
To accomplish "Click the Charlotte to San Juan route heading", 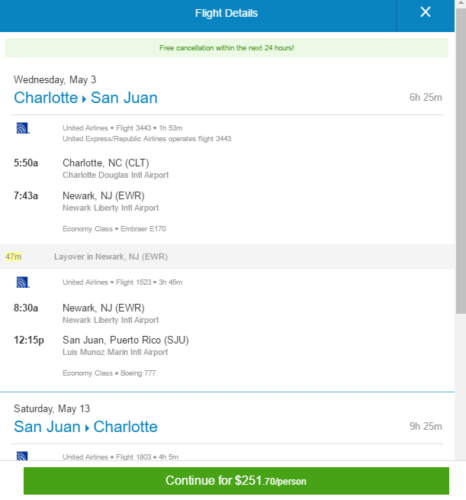I will point(86,98).
